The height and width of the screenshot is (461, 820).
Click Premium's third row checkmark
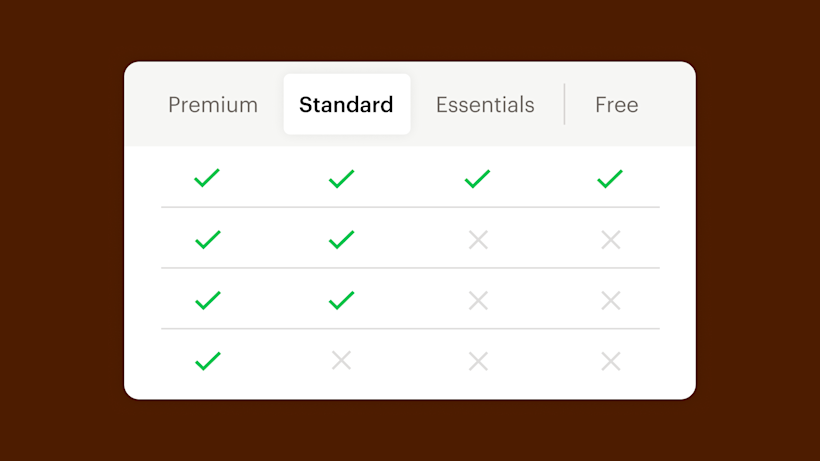pyautogui.click(x=207, y=301)
